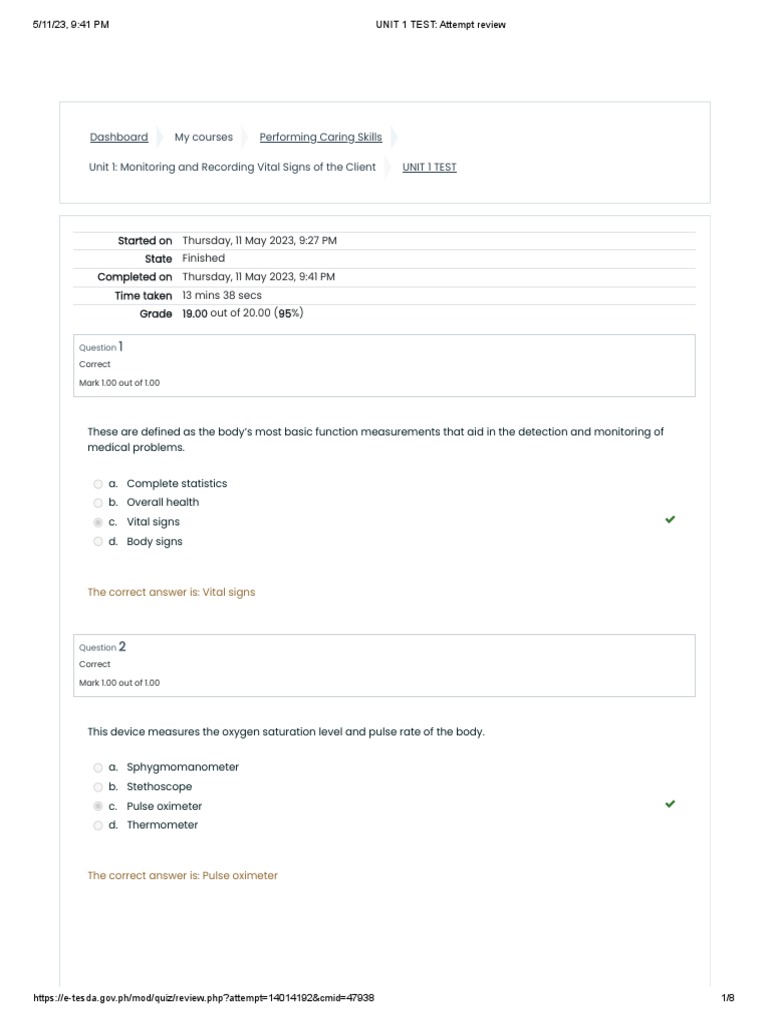Image resolution: width=768 pixels, height=1024 pixels.
Task: Pick the "Pulse oximeter" radio button
Action: click(98, 806)
